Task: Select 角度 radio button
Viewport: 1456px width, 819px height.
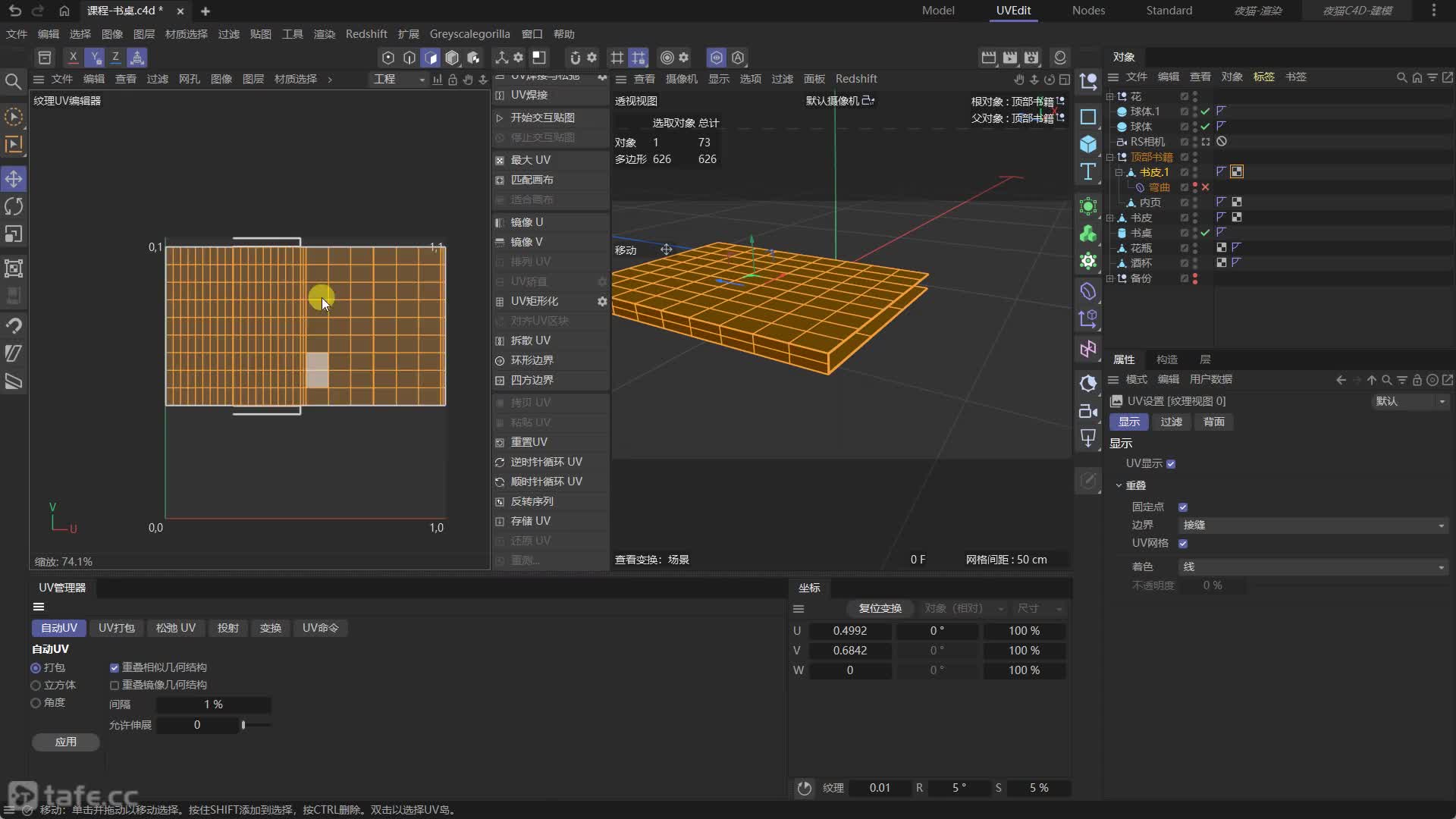Action: (36, 703)
